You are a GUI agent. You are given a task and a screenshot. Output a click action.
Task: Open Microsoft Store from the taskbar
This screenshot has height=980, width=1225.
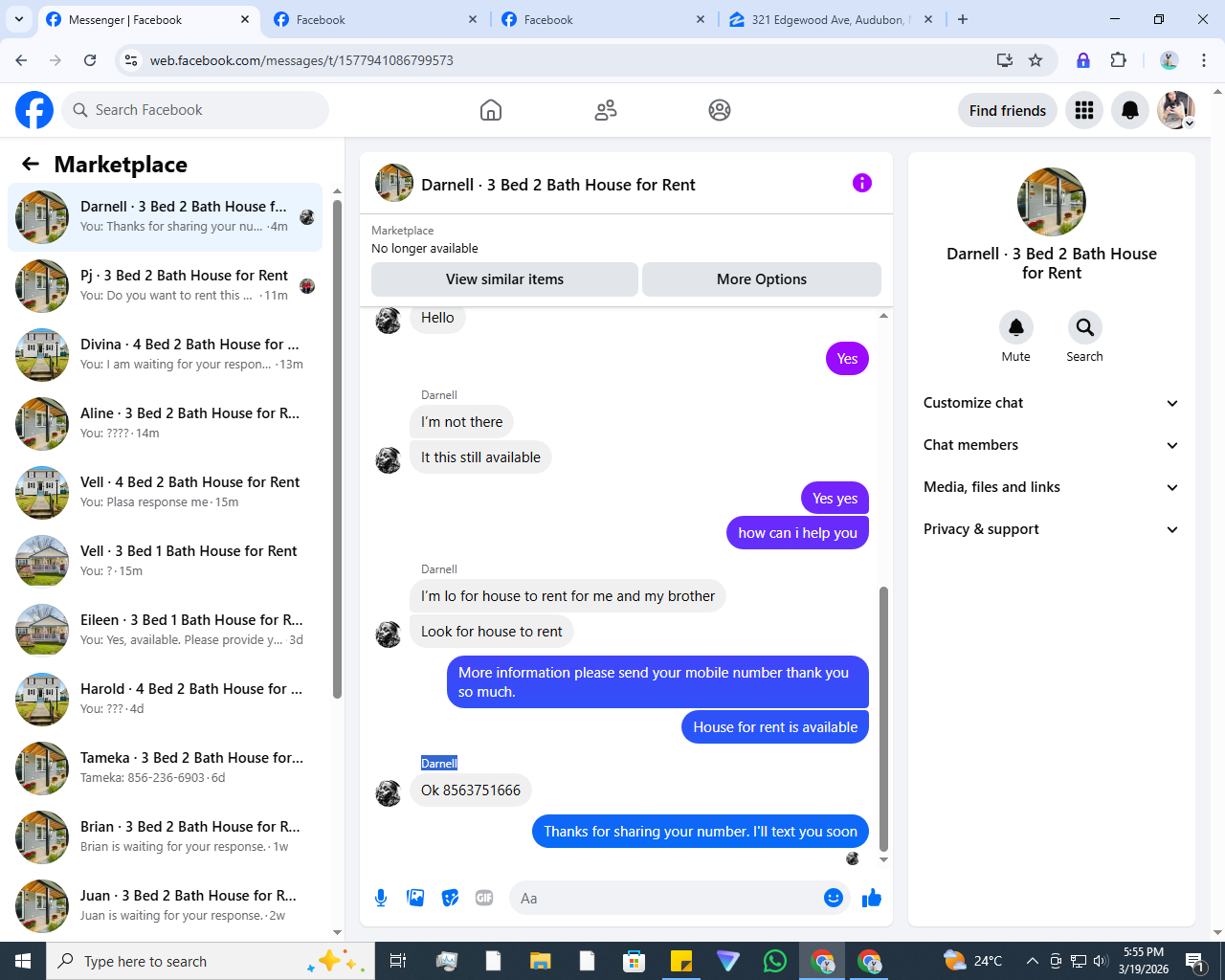(x=634, y=961)
